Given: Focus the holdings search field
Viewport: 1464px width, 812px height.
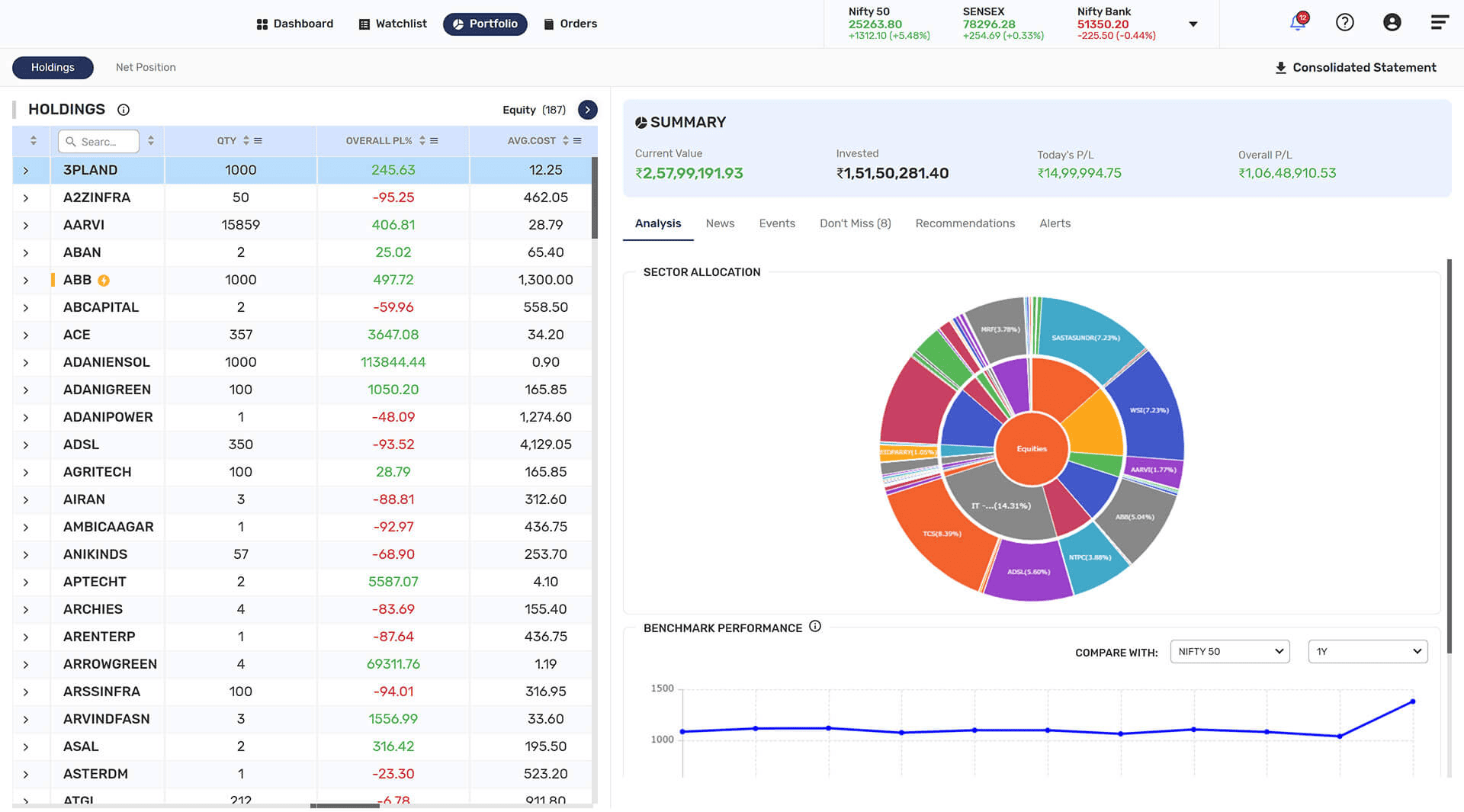Looking at the screenshot, I should tap(98, 141).
